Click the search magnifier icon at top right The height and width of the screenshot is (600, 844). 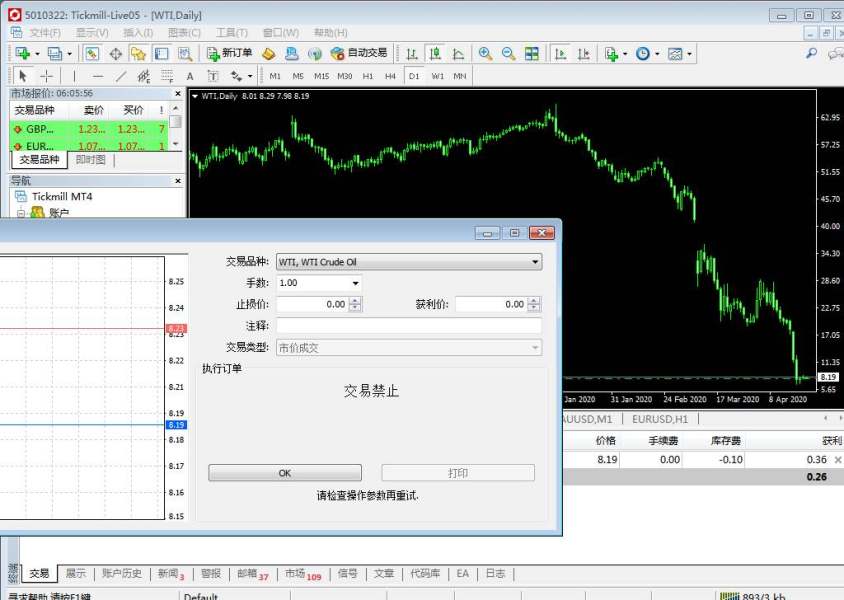point(811,53)
